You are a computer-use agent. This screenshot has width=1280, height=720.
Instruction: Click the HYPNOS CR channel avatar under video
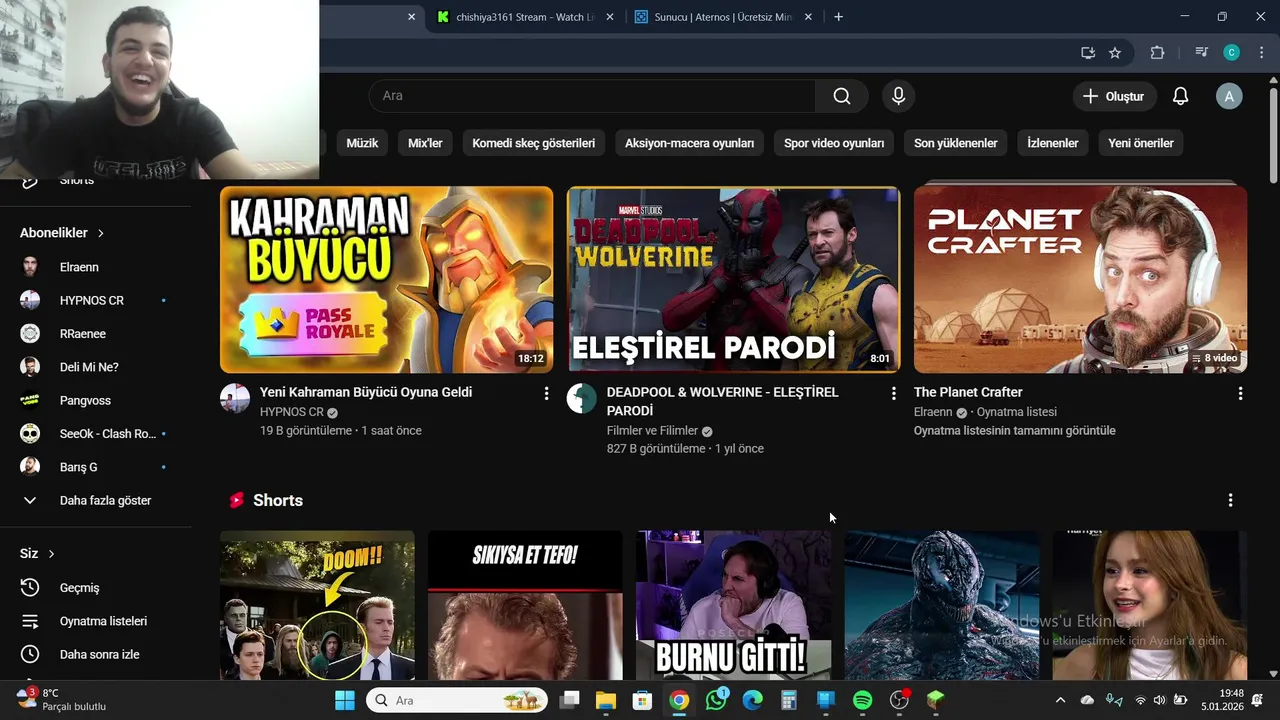point(235,398)
